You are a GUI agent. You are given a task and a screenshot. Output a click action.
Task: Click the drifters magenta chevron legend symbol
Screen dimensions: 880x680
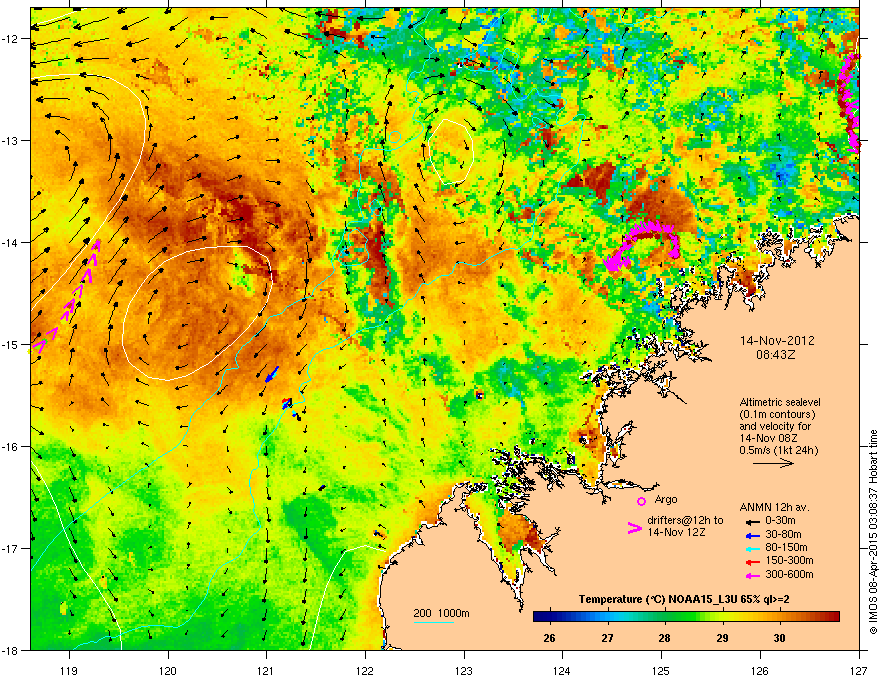[635, 528]
